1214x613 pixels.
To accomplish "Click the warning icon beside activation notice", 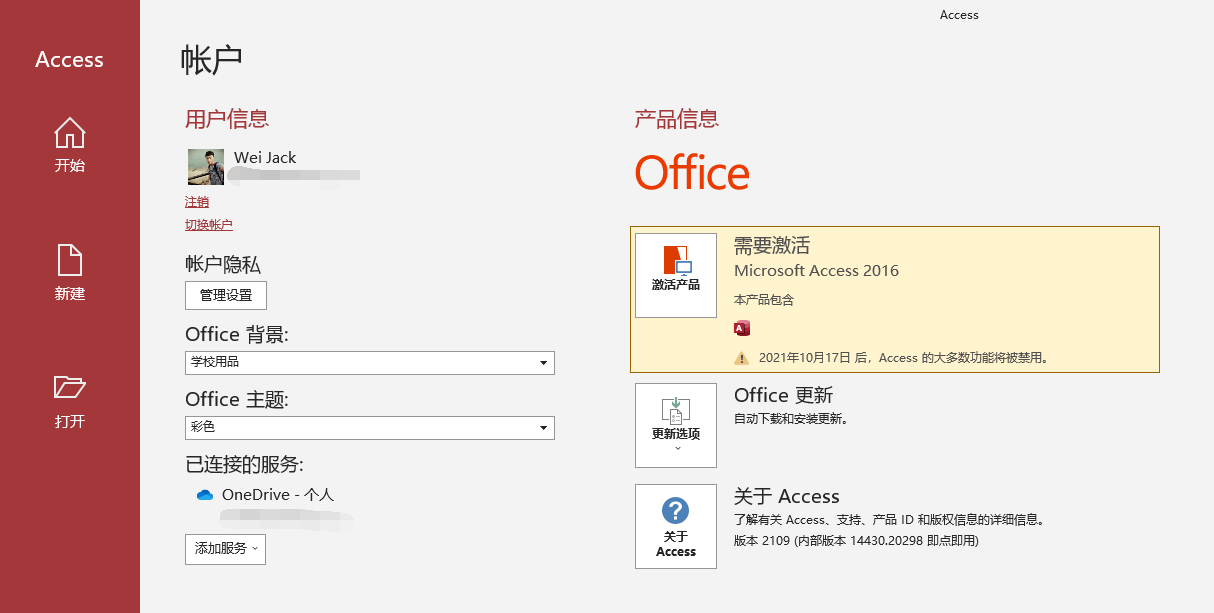I will click(741, 357).
